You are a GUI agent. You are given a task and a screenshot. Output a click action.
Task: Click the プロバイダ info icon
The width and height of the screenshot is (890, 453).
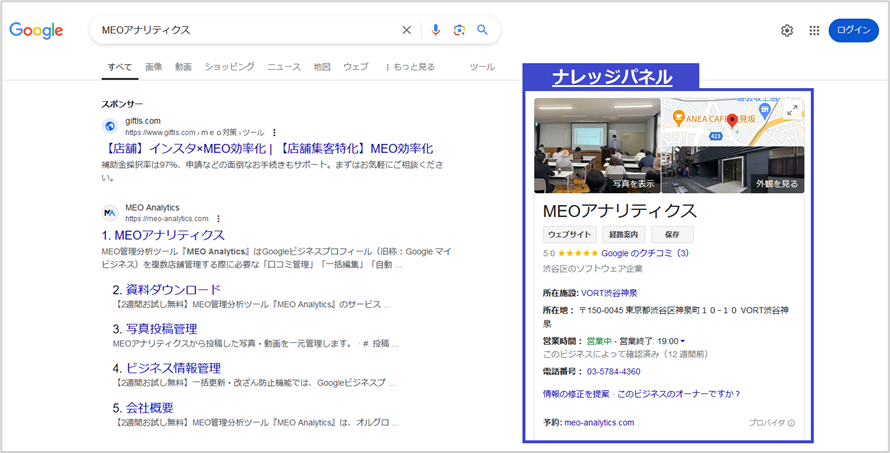pos(791,423)
